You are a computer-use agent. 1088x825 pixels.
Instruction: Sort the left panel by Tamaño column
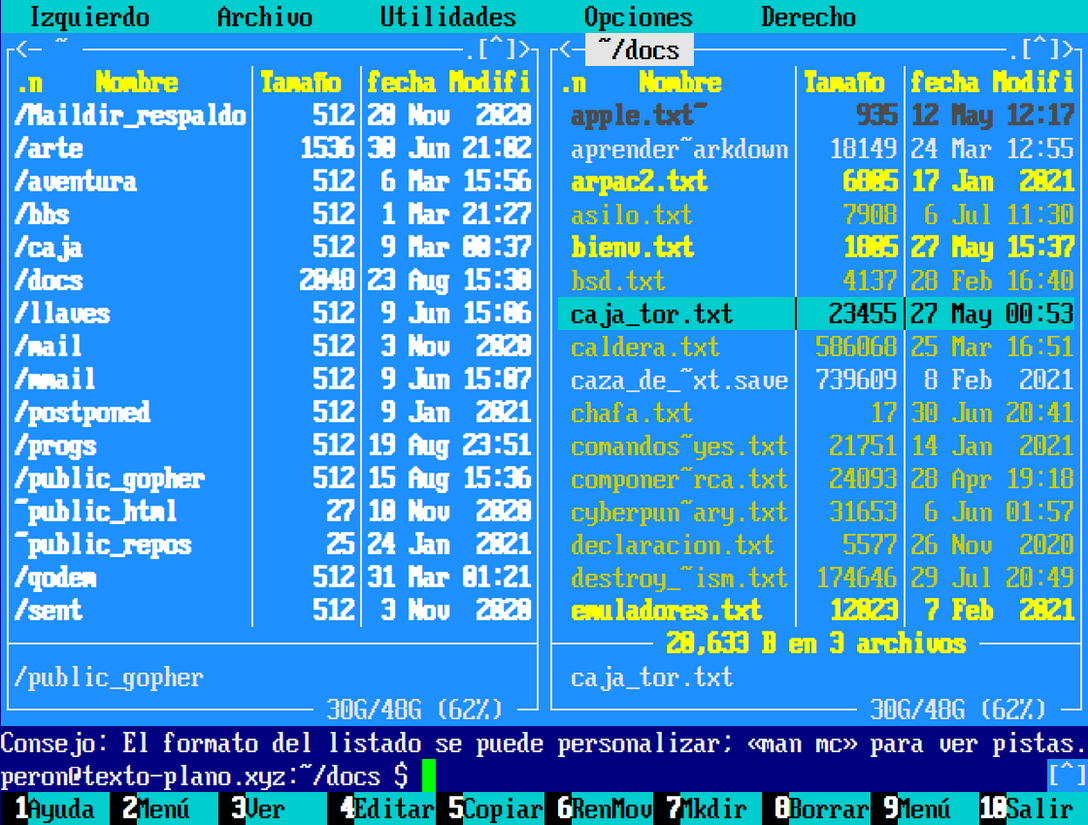[x=300, y=82]
